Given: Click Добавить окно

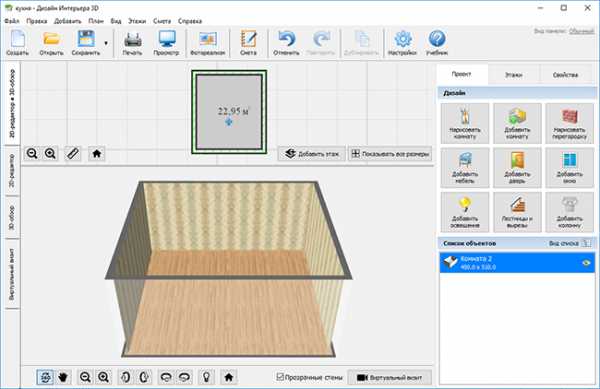Looking at the screenshot, I should click(570, 168).
